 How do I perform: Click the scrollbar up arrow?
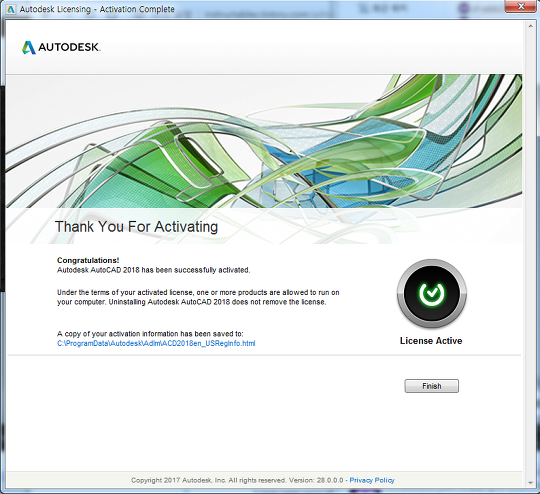[x=530, y=26]
